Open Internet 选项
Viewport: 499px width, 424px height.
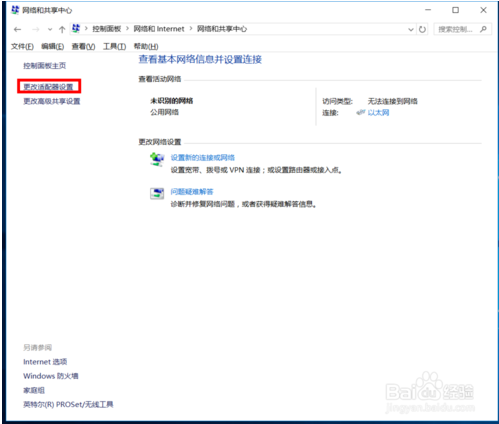[x=45, y=362]
